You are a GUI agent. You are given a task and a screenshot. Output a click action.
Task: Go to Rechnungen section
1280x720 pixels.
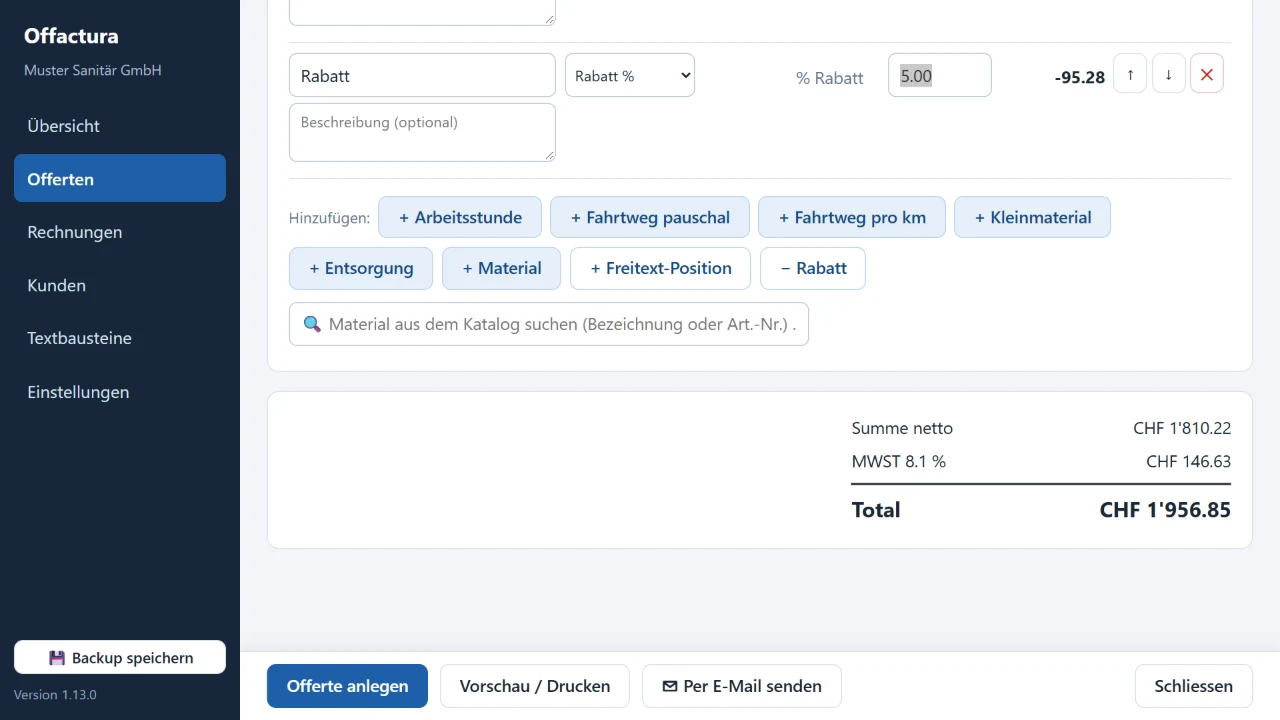[120, 232]
